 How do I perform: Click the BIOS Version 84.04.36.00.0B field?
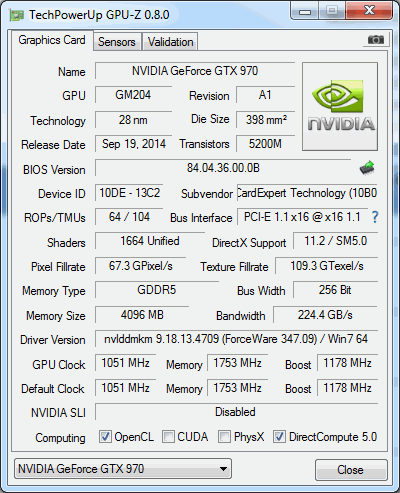[223, 168]
